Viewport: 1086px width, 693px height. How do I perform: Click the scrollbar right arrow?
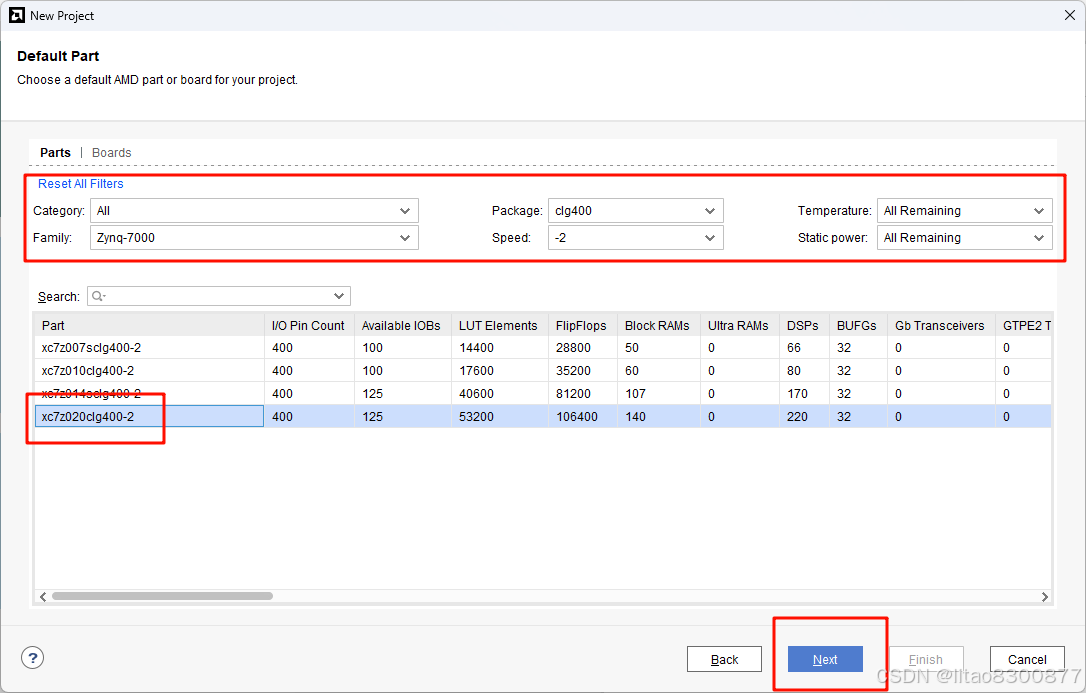pyautogui.click(x=1044, y=596)
